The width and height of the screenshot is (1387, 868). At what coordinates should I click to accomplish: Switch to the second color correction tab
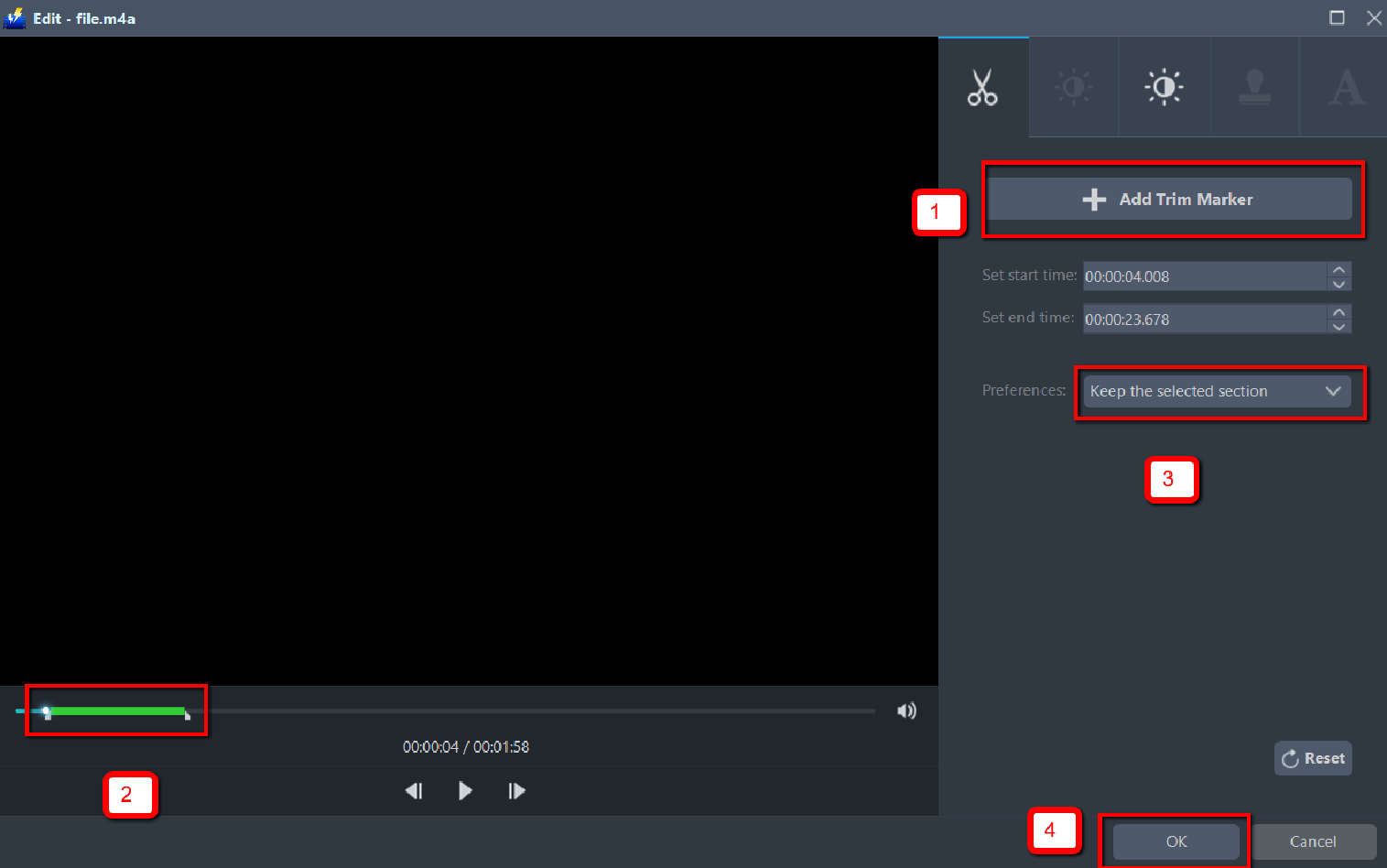1164,87
